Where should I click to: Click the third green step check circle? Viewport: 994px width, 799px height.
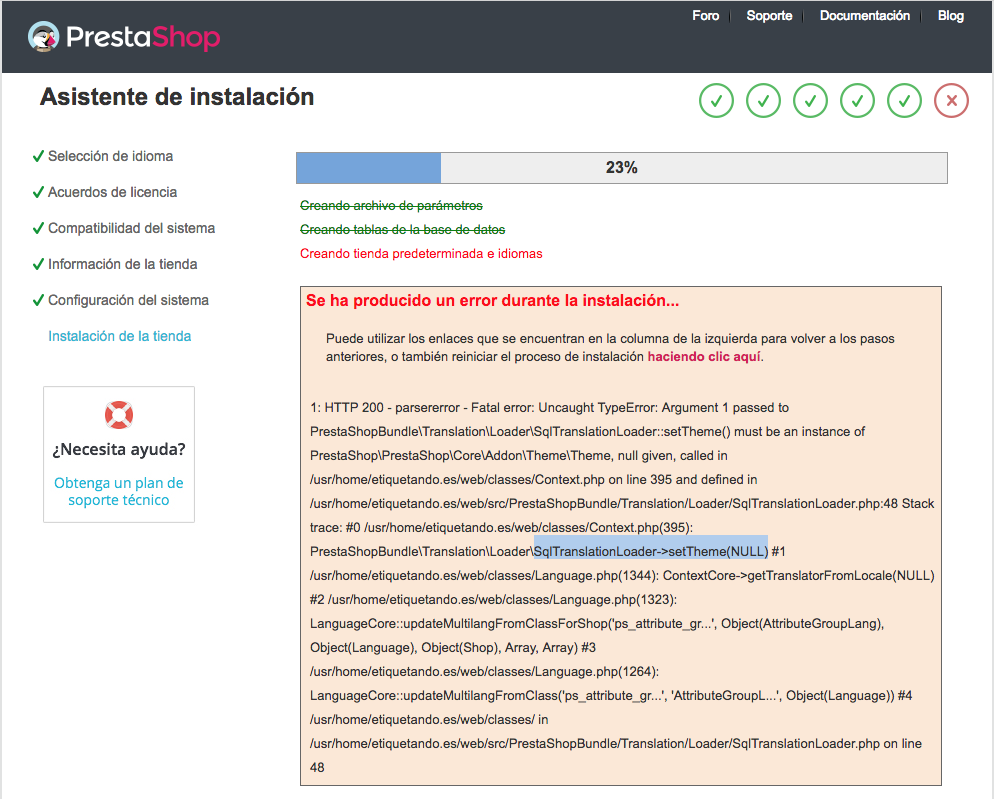tap(810, 100)
